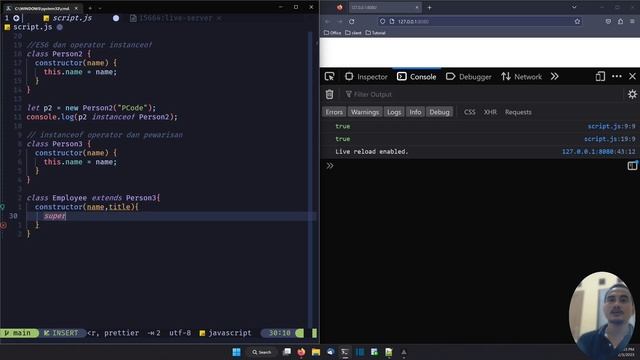Open DevTools three-dot options menu
The image size is (640, 360).
[617, 76]
